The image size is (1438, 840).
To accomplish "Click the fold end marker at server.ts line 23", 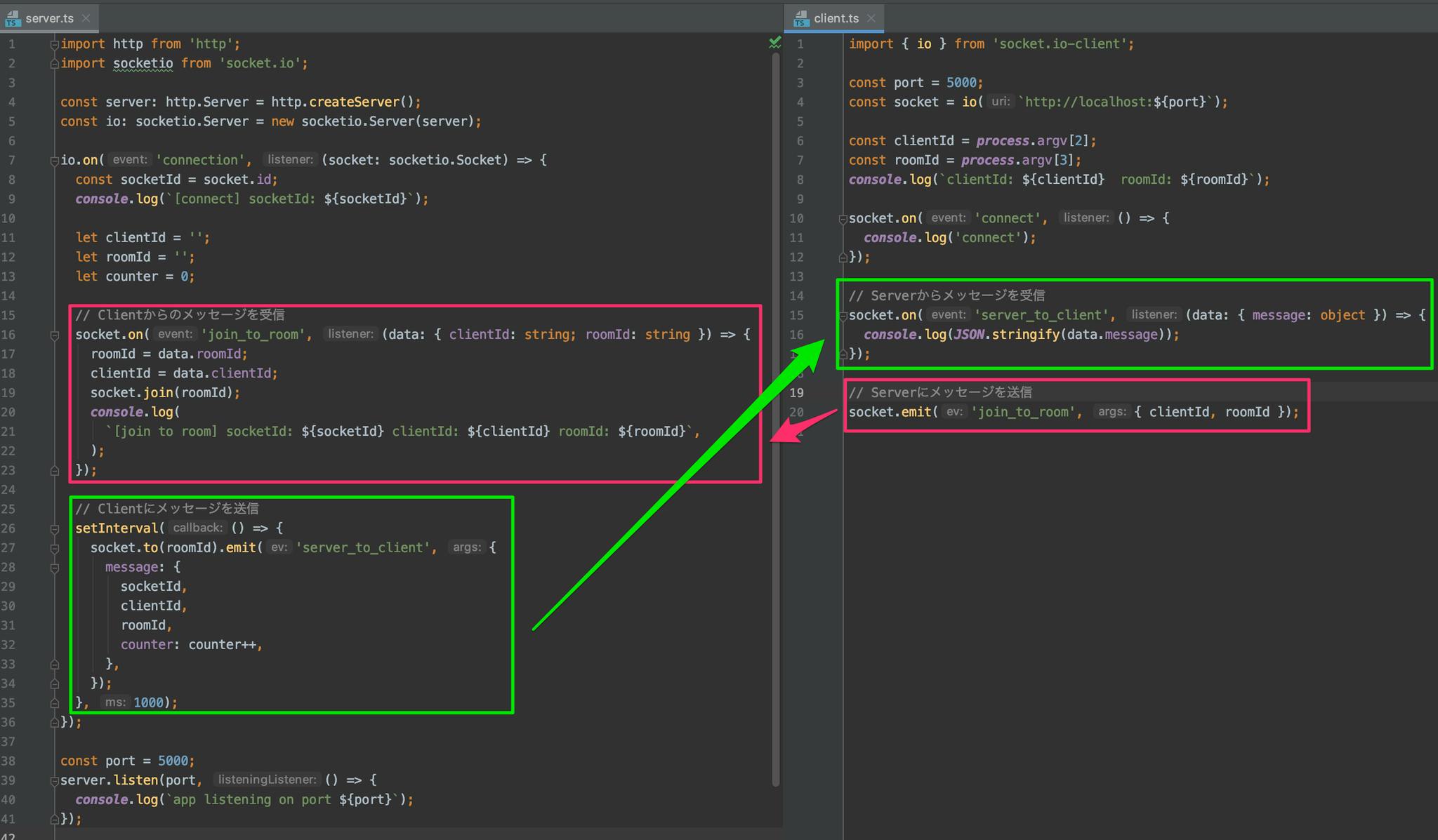I will click(x=54, y=471).
